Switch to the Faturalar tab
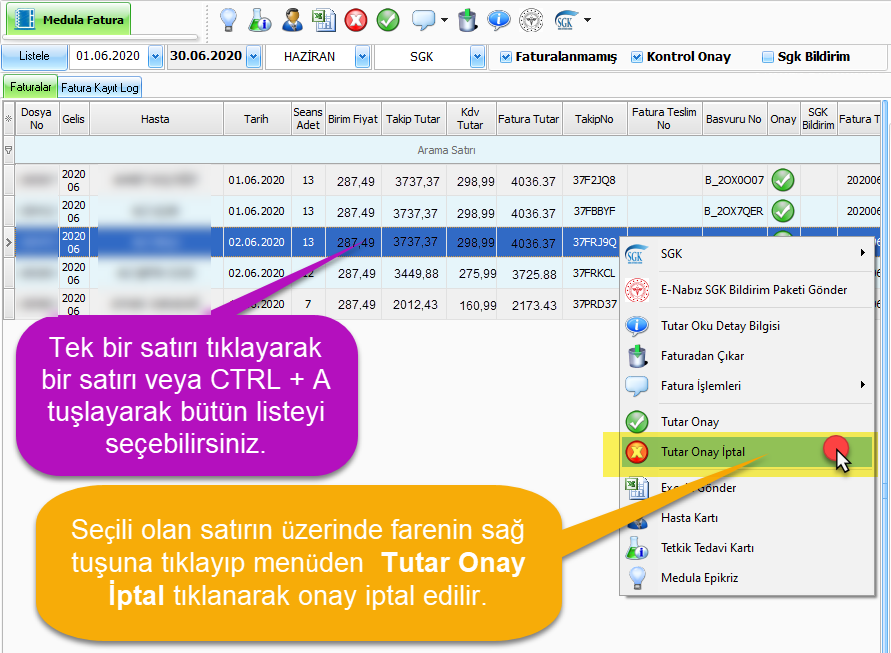 pos(30,87)
